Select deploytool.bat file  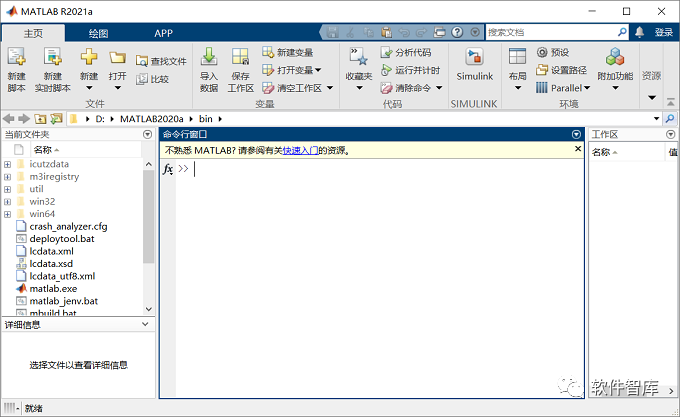click(62, 239)
